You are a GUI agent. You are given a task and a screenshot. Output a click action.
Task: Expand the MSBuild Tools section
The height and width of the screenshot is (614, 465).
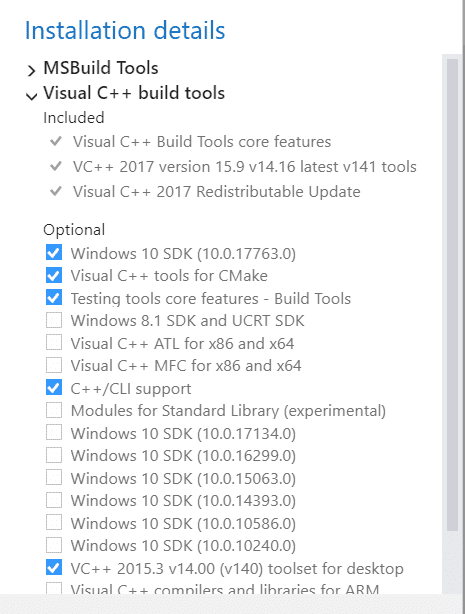31,70
